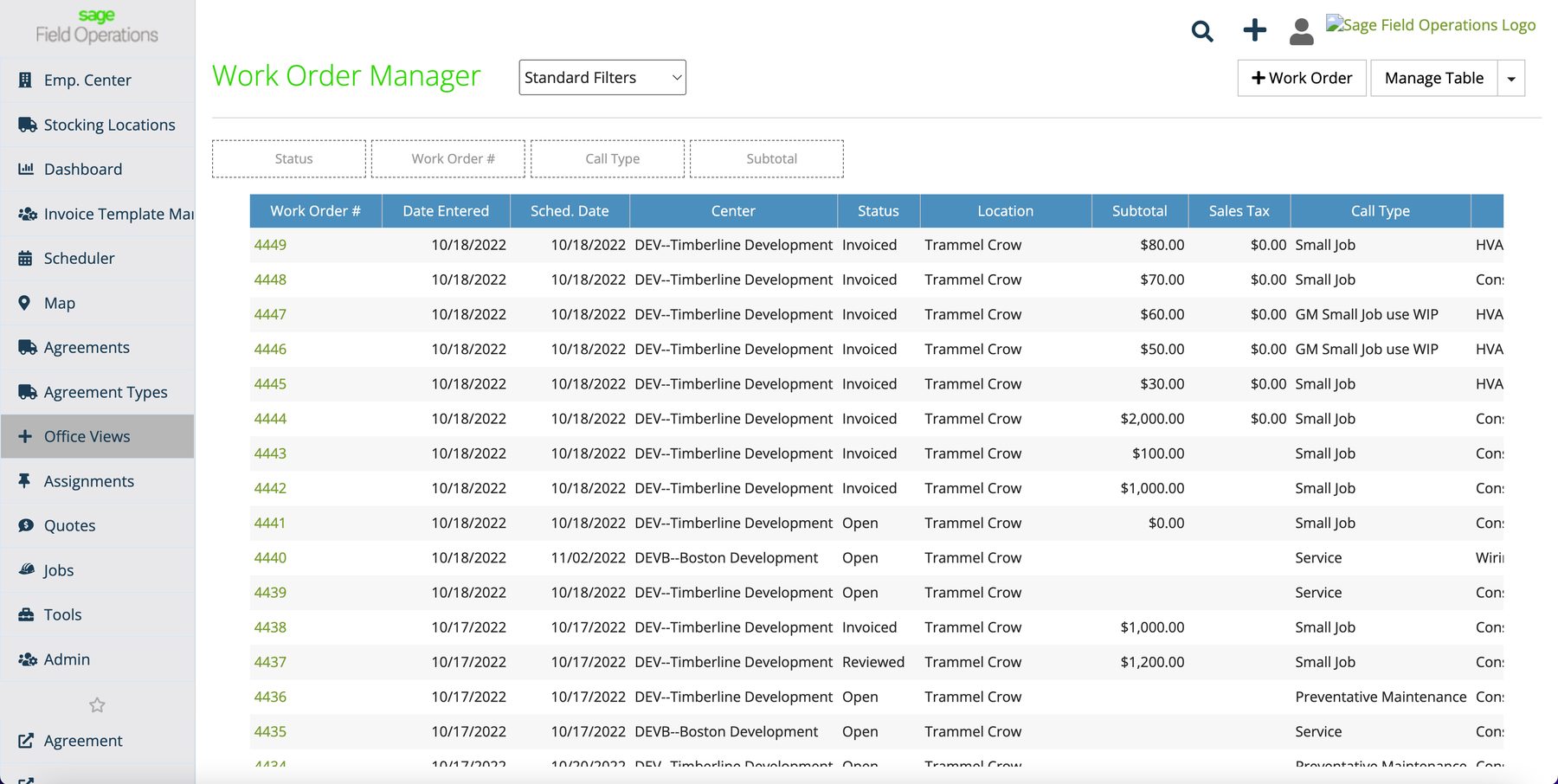Click the add Work Order button

tap(1302, 78)
